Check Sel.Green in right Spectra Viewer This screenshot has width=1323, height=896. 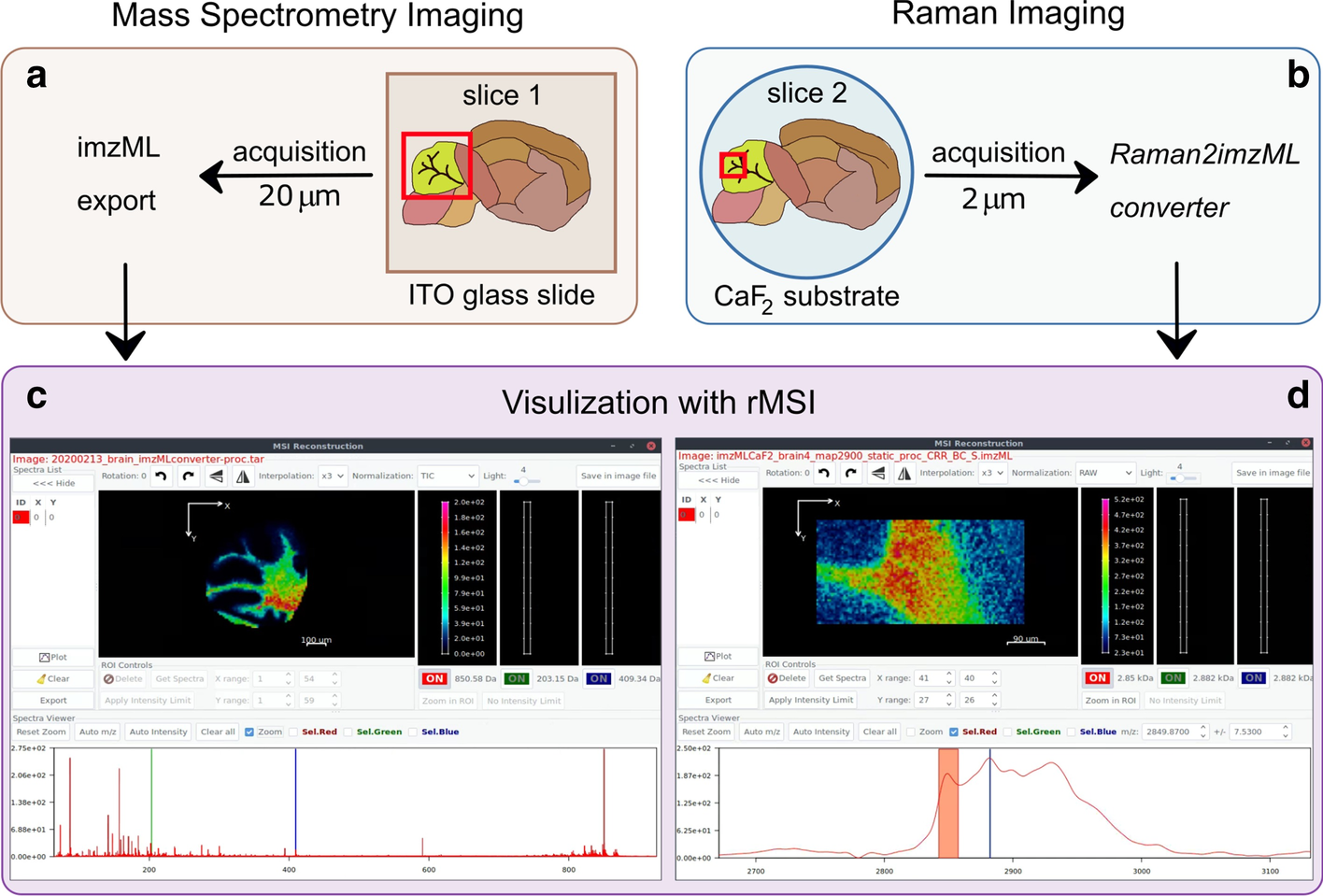pos(1007,732)
